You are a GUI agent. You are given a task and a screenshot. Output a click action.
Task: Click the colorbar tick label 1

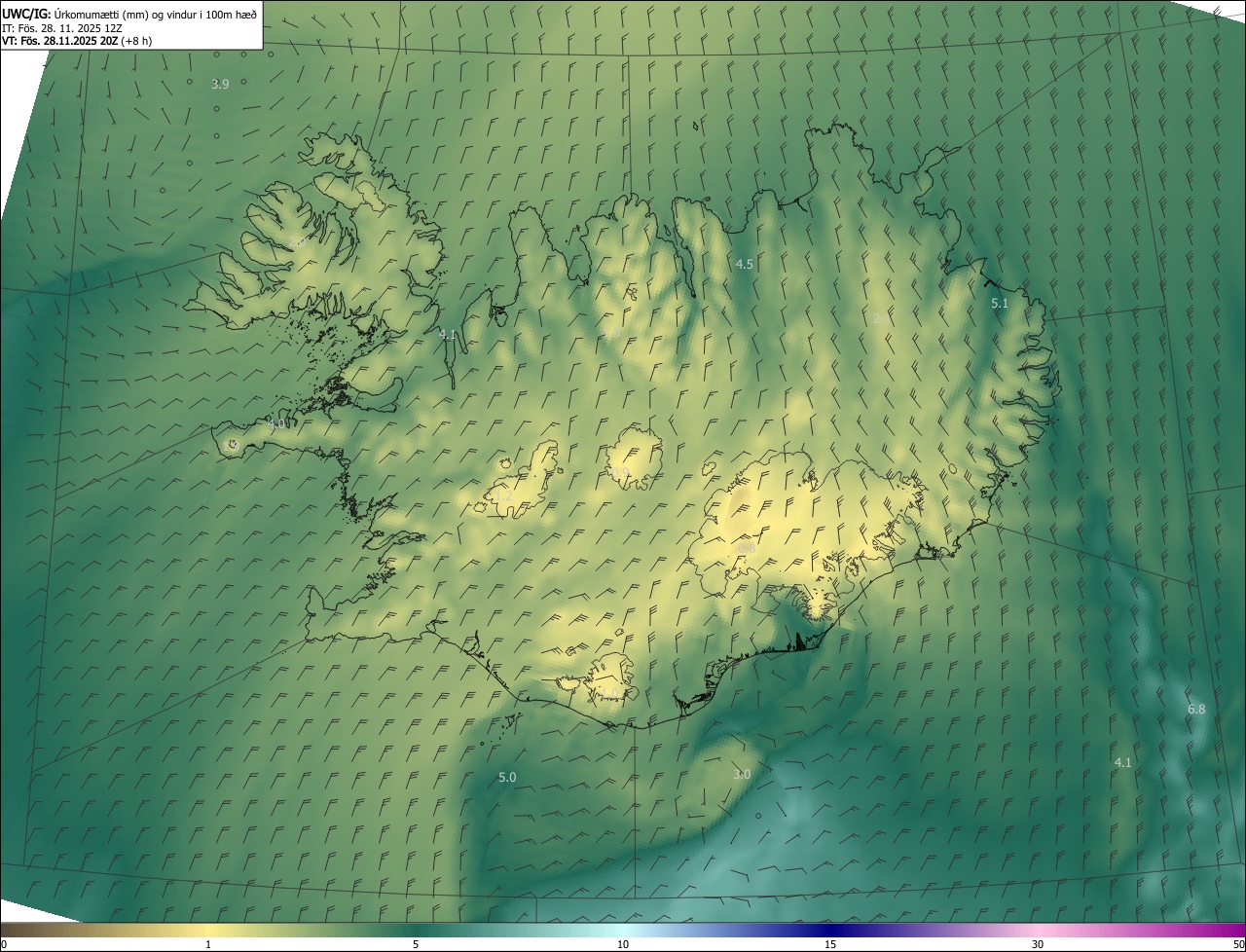point(208,944)
